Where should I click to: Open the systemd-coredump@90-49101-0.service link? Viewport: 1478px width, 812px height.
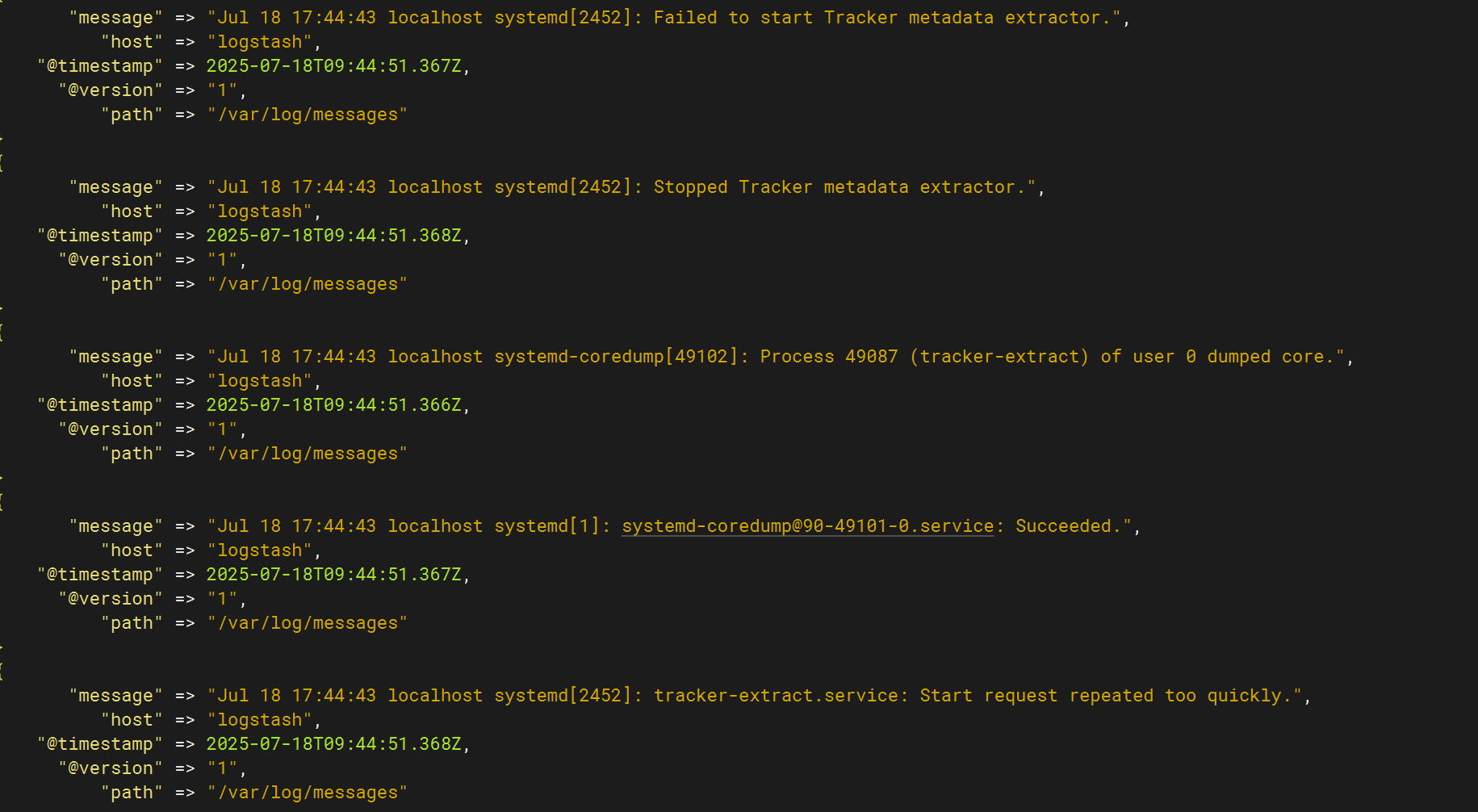tap(808, 526)
